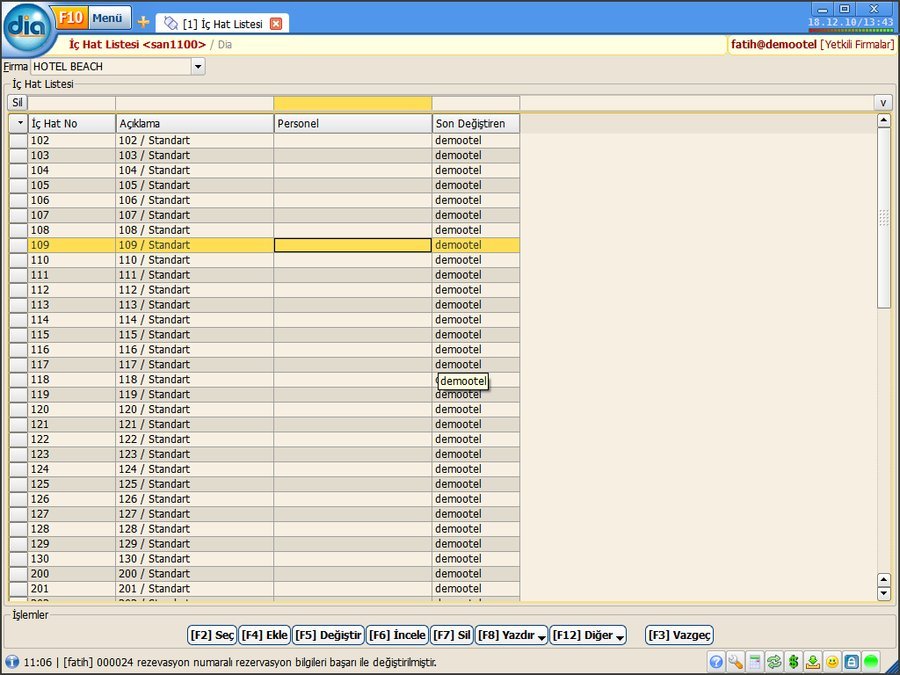Select the '124 / Standart' cell
Screen dimensions: 900x675
click(x=195, y=469)
